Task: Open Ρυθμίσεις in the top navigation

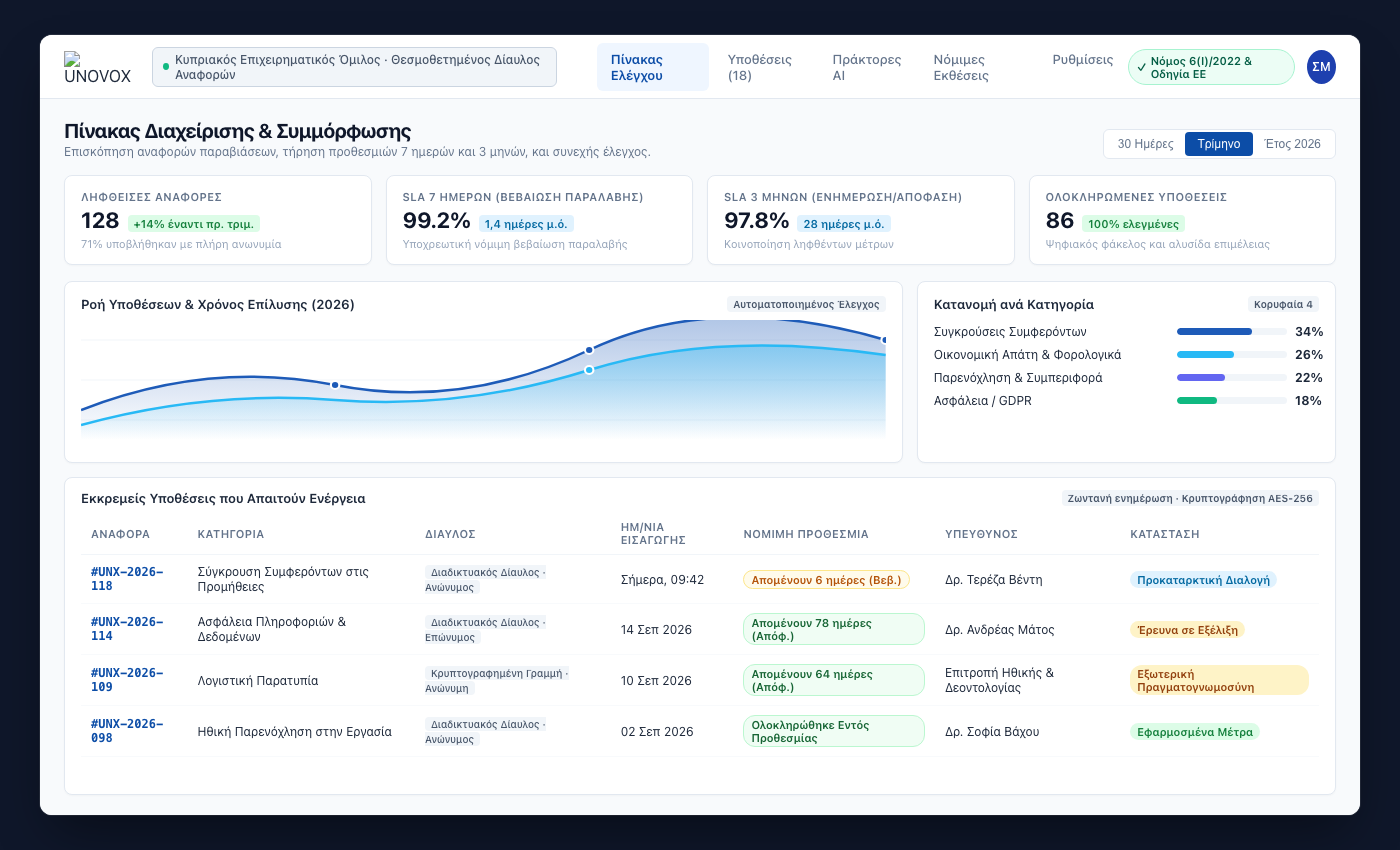Action: pyautogui.click(x=1083, y=60)
